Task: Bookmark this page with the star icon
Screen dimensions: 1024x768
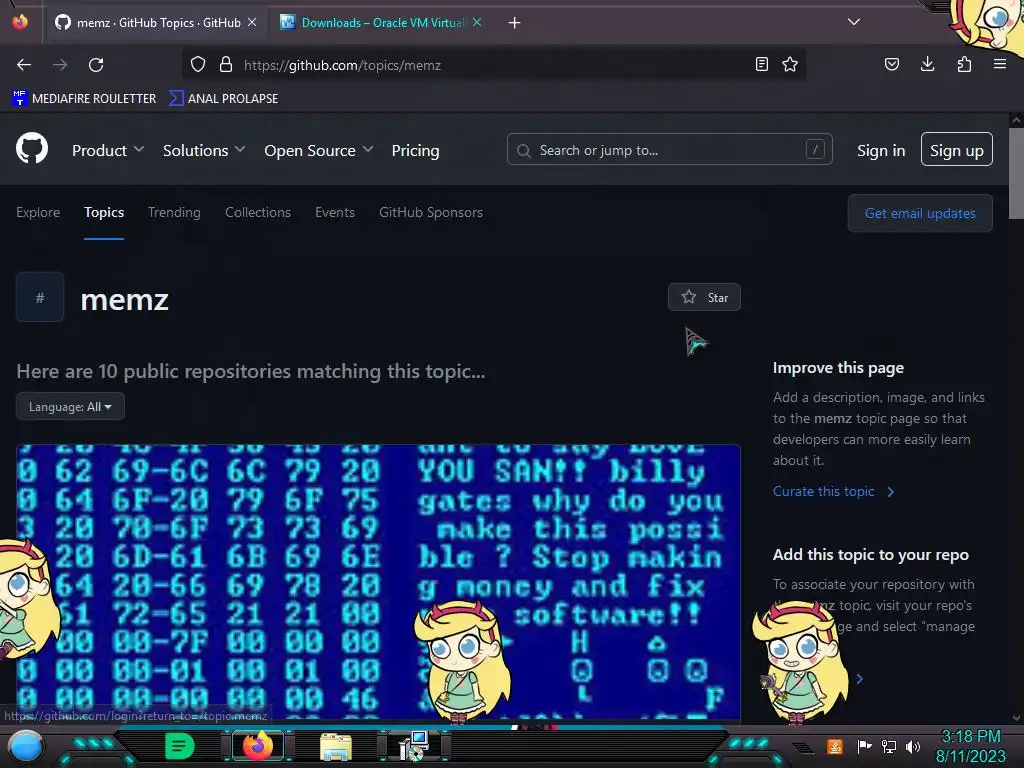Action: pos(790,64)
